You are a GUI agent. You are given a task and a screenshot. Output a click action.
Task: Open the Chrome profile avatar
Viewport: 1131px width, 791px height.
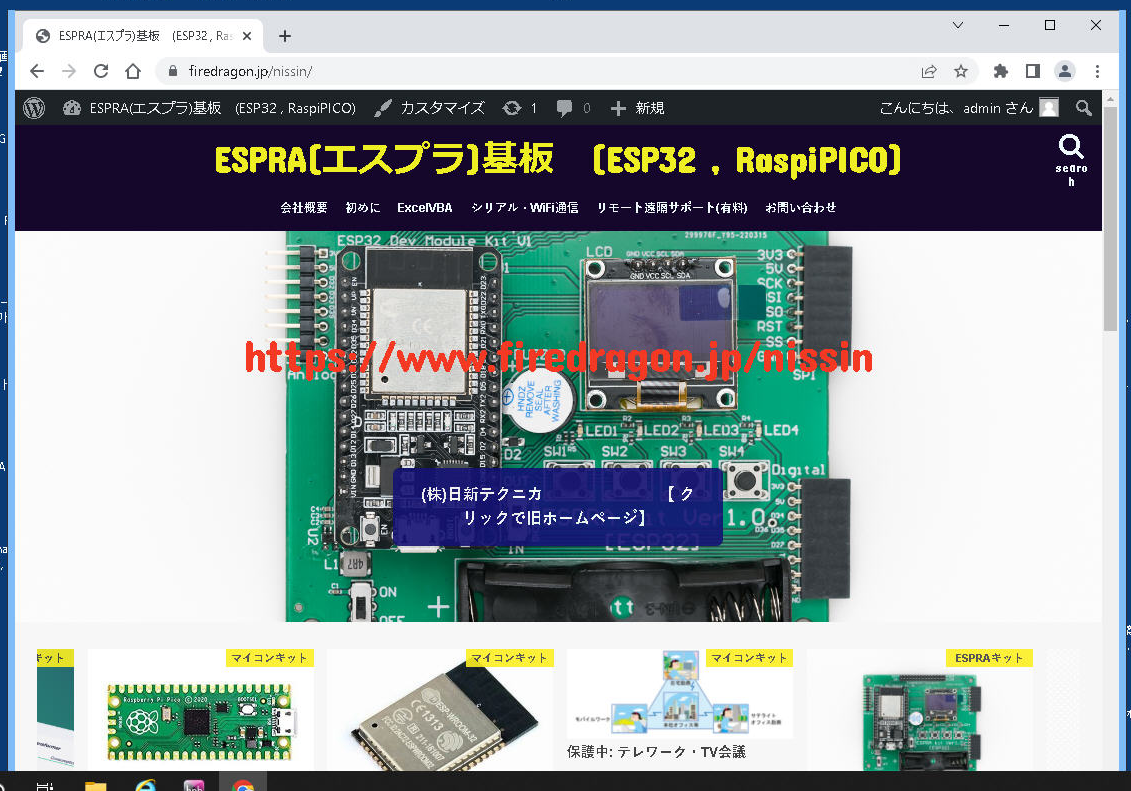(1065, 71)
